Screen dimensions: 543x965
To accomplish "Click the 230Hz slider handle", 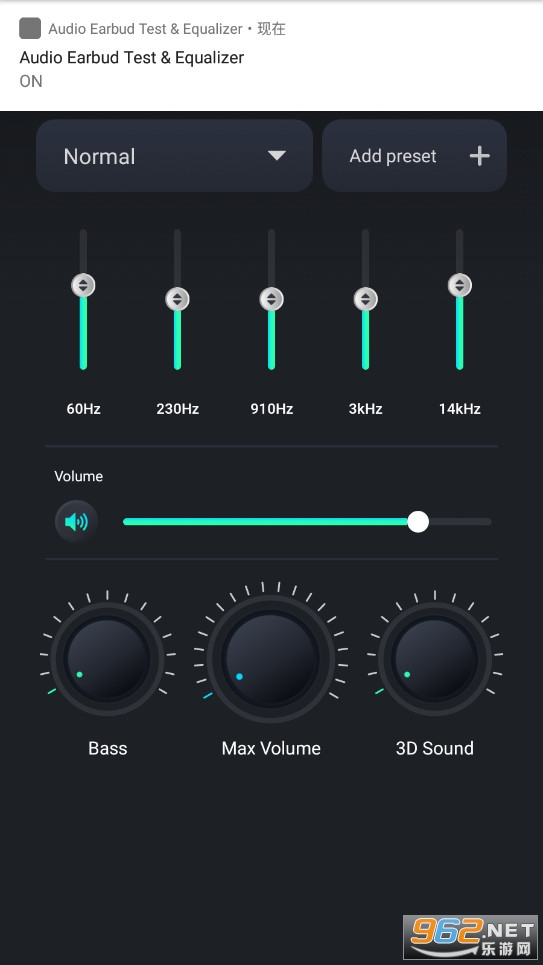I will pyautogui.click(x=177, y=299).
